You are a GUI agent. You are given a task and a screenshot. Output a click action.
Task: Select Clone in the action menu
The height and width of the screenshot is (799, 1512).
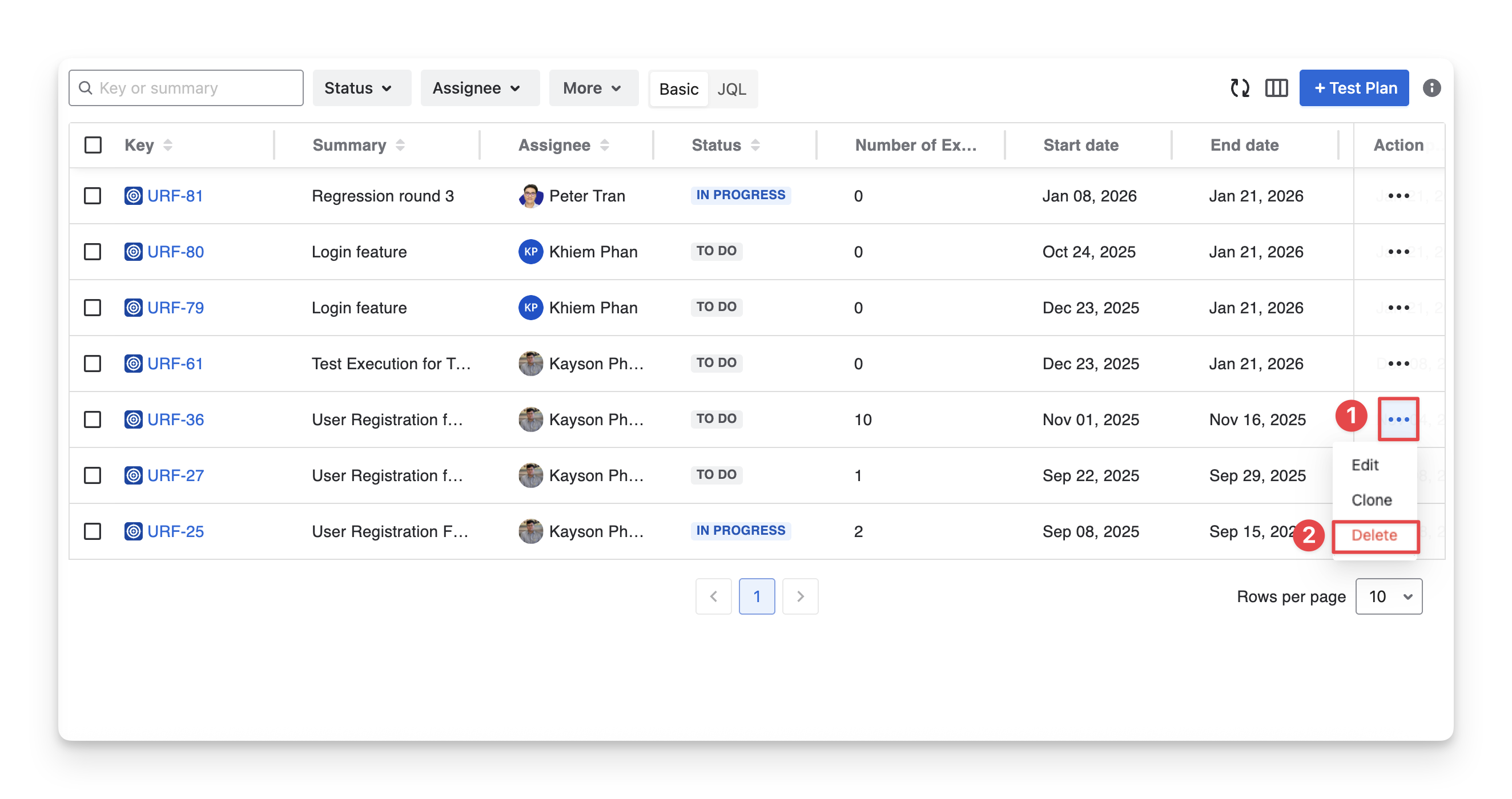pos(1371,500)
